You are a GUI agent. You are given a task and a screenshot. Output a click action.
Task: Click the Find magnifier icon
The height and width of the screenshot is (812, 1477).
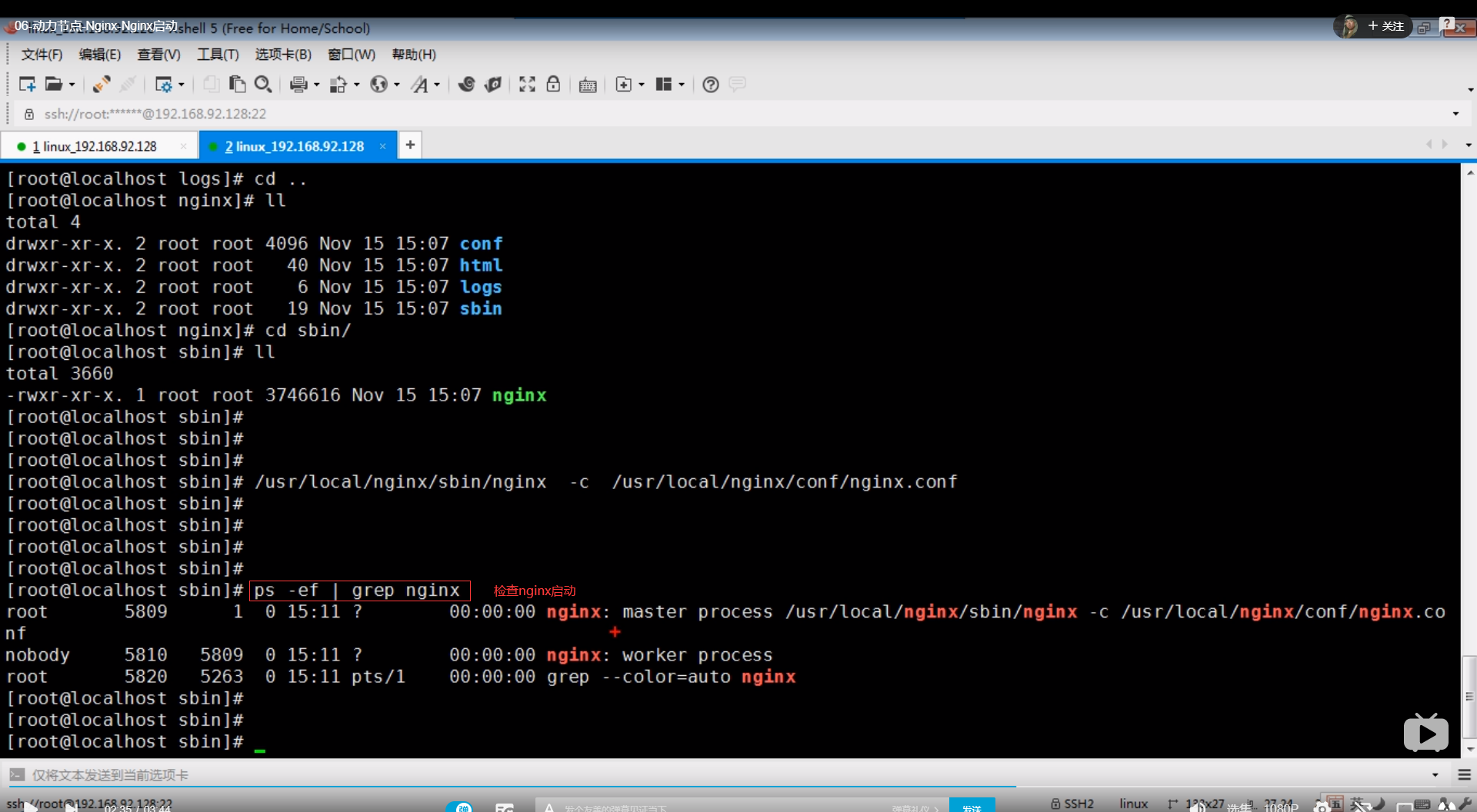263,85
